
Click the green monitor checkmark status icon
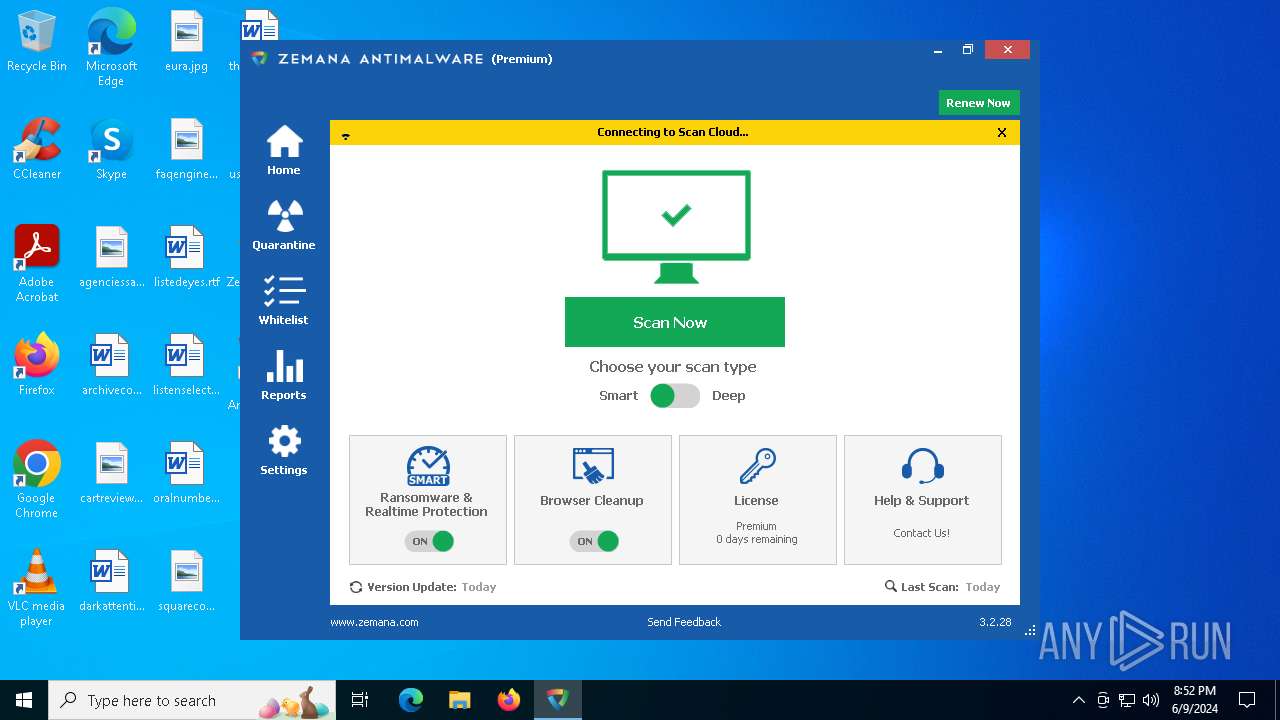click(x=676, y=227)
